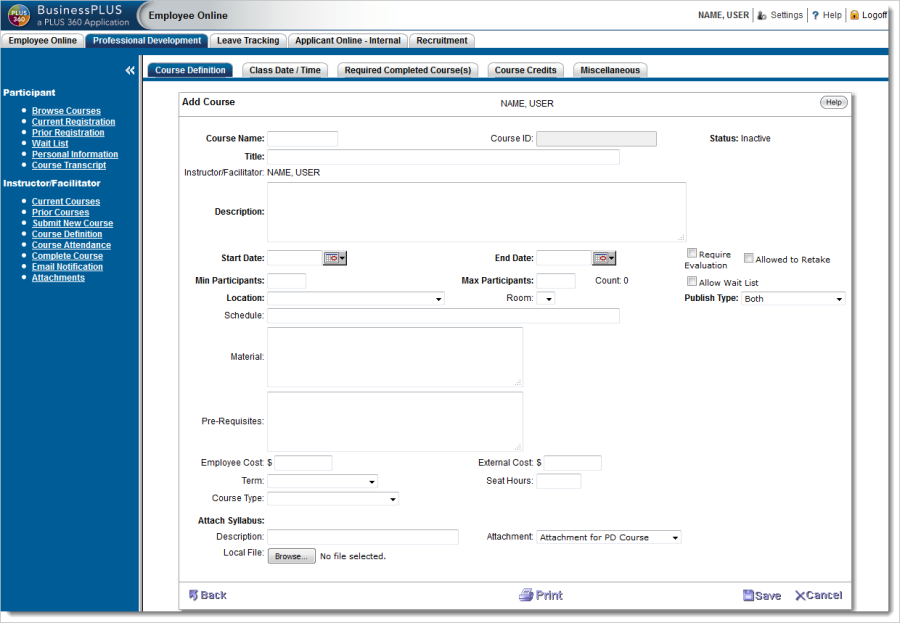Click the Save disk icon

(748, 596)
